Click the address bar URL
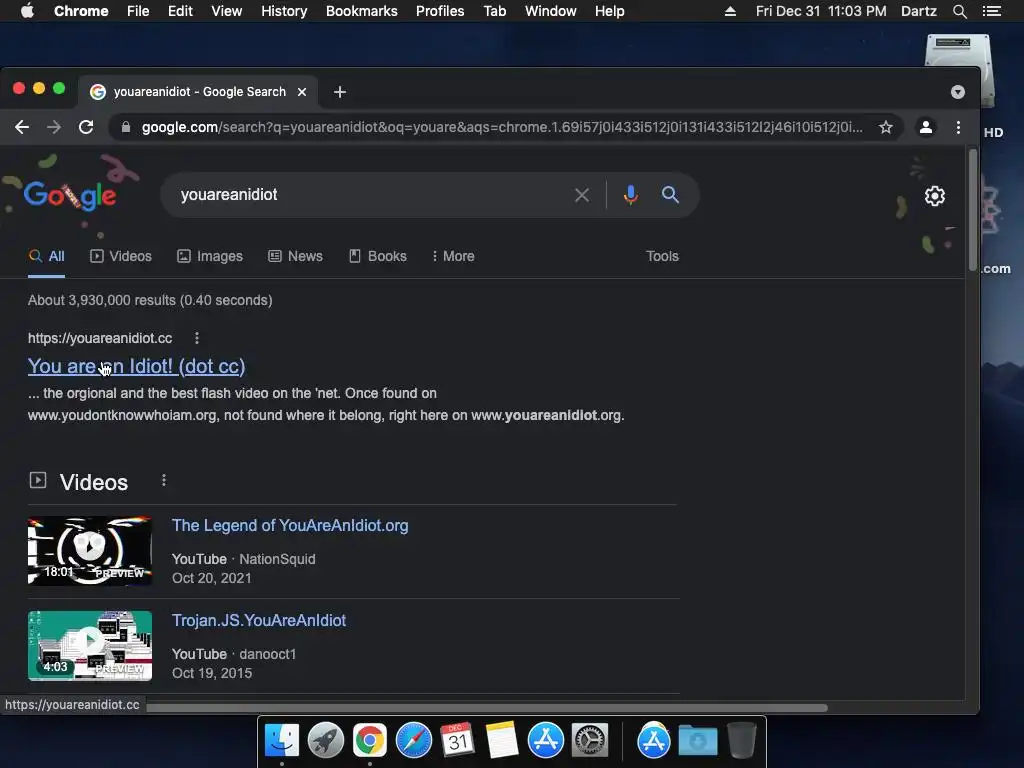Viewport: 1024px width, 768px height. 502,127
